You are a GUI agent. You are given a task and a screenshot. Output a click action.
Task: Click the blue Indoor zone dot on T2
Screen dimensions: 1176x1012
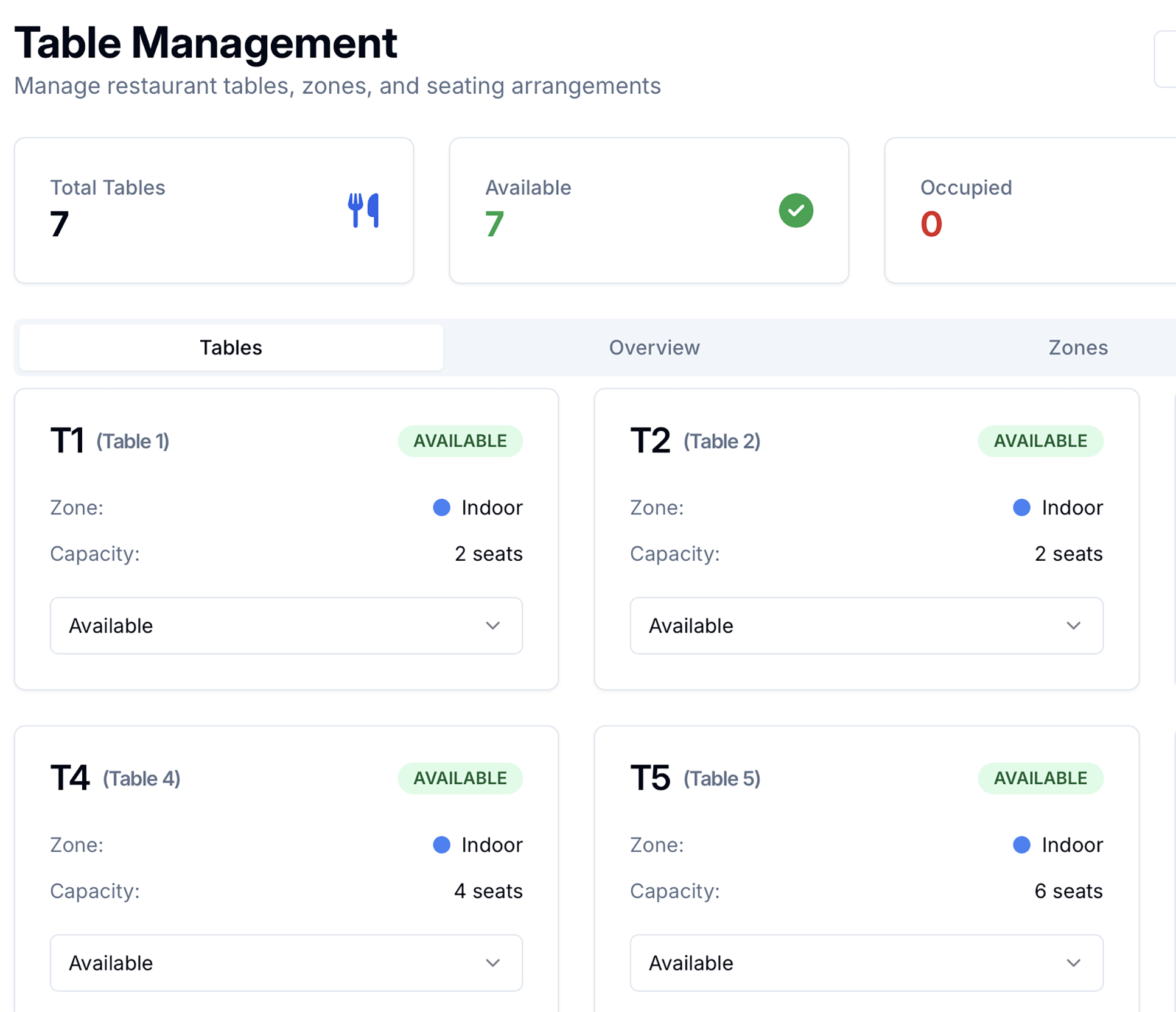tap(1021, 507)
